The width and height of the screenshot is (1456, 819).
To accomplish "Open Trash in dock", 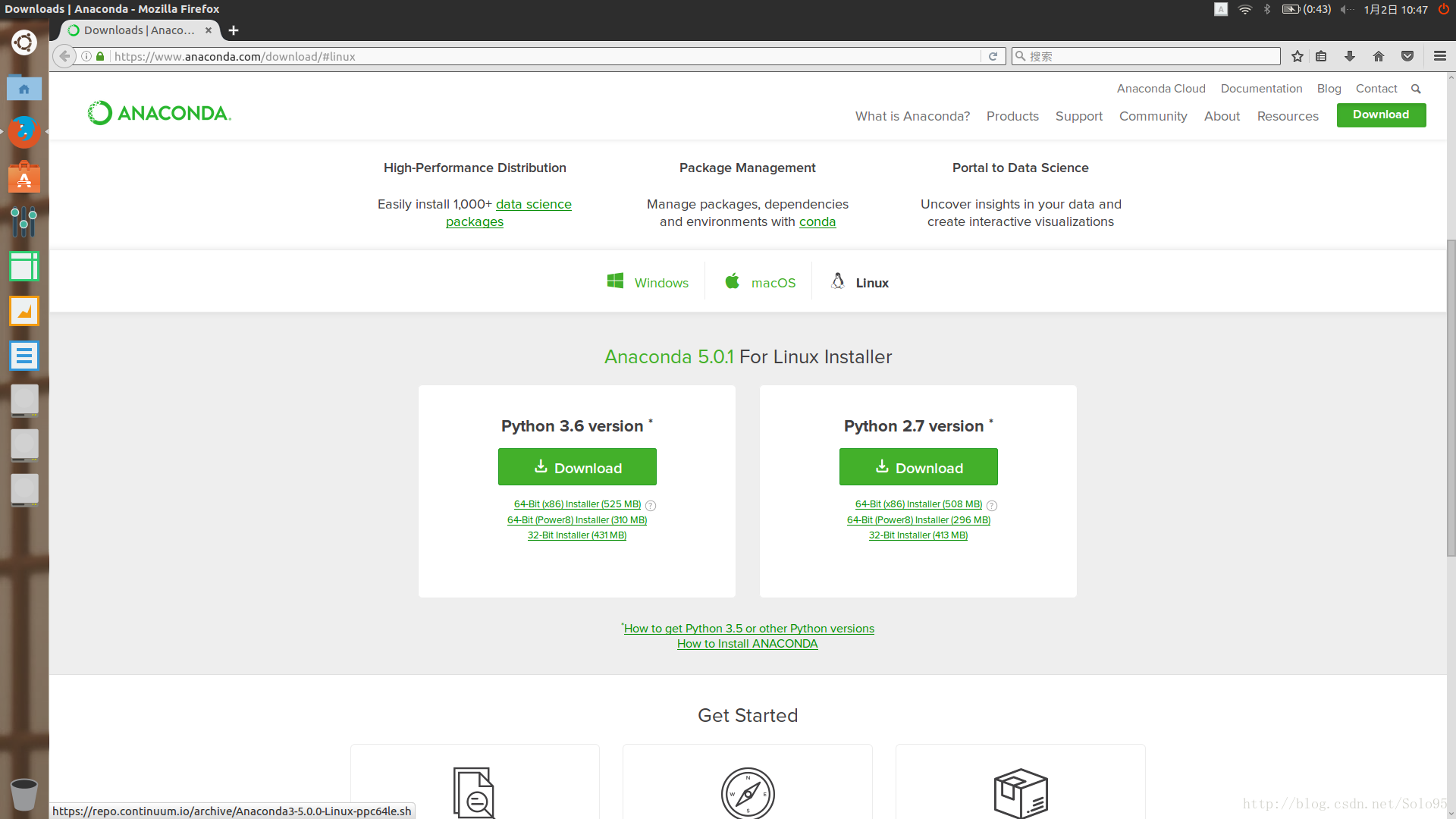I will point(24,794).
